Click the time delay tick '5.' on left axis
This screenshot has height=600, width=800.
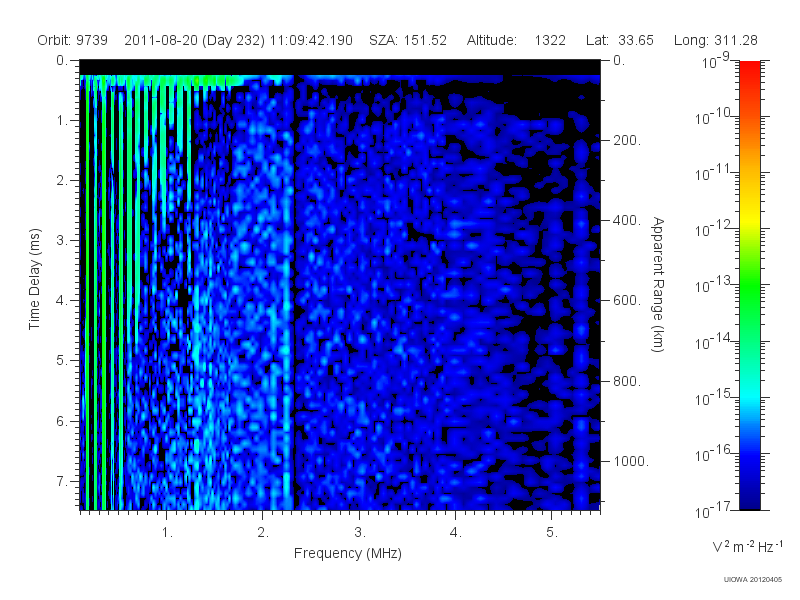pyautogui.click(x=62, y=361)
